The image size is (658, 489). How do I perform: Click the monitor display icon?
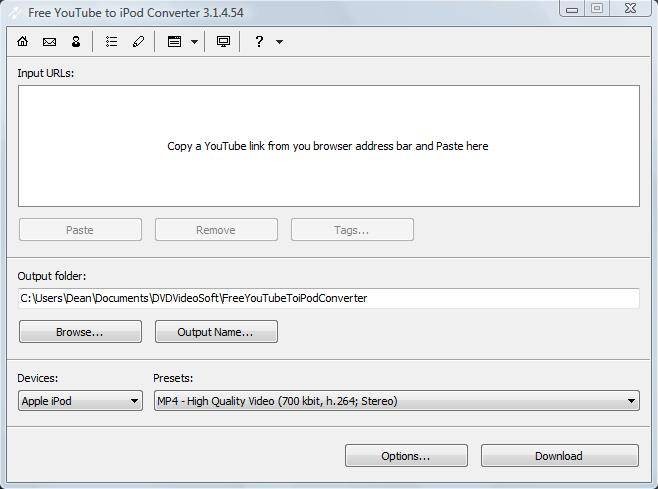[x=223, y=41]
